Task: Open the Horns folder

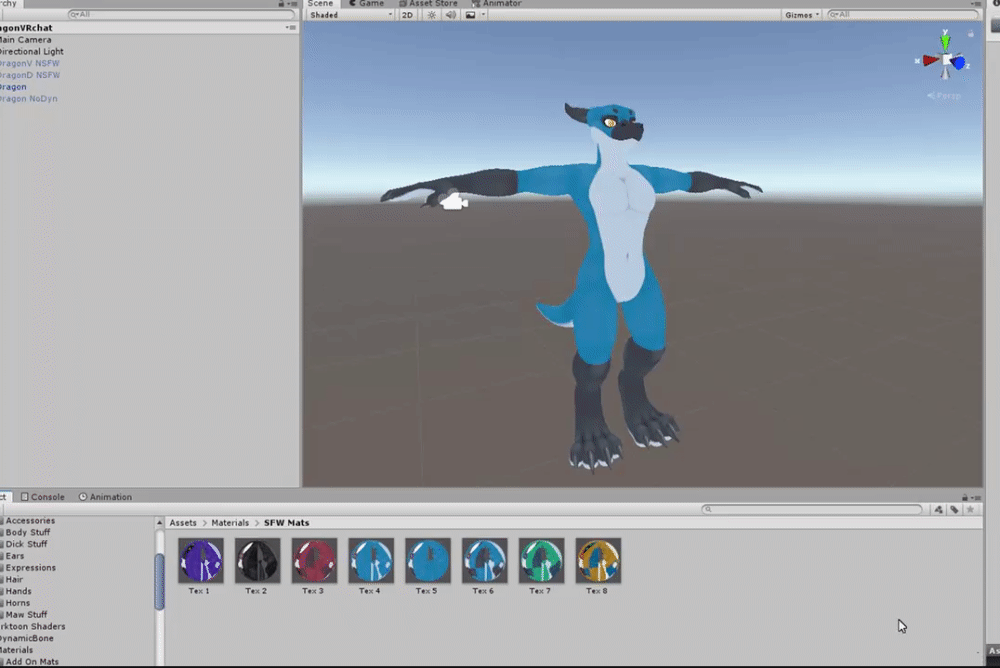Action: (x=17, y=603)
